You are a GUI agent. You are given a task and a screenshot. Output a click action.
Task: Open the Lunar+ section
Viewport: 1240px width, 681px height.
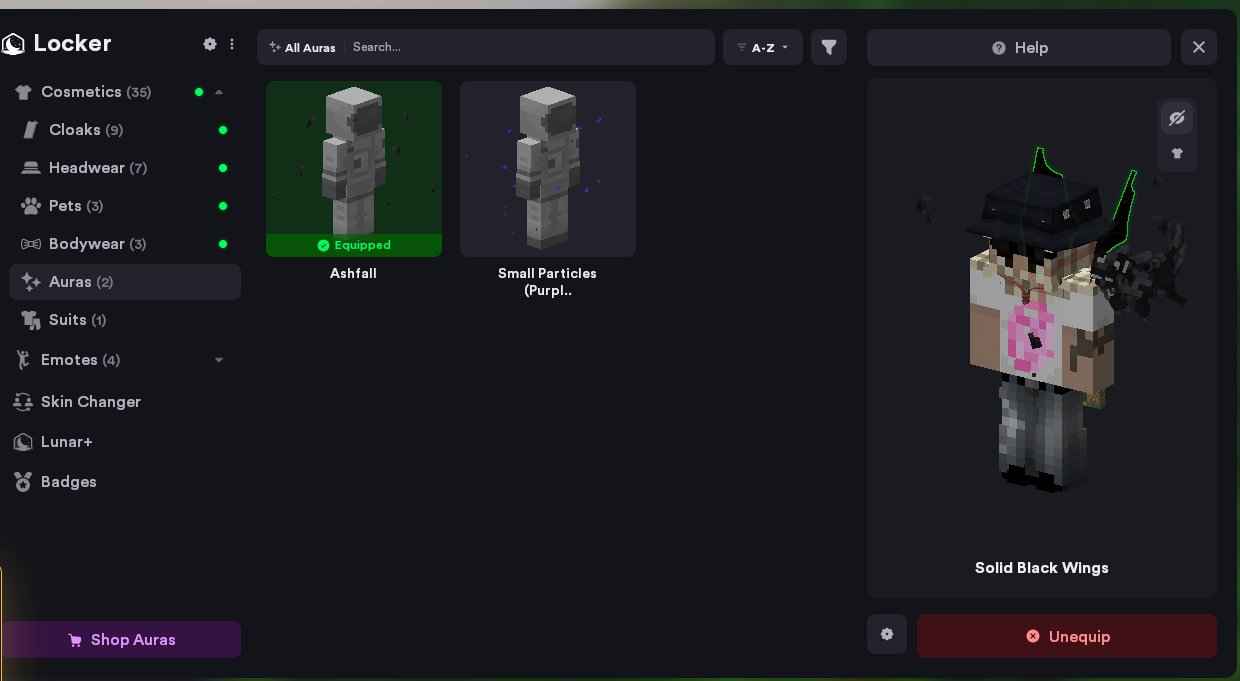(66, 442)
